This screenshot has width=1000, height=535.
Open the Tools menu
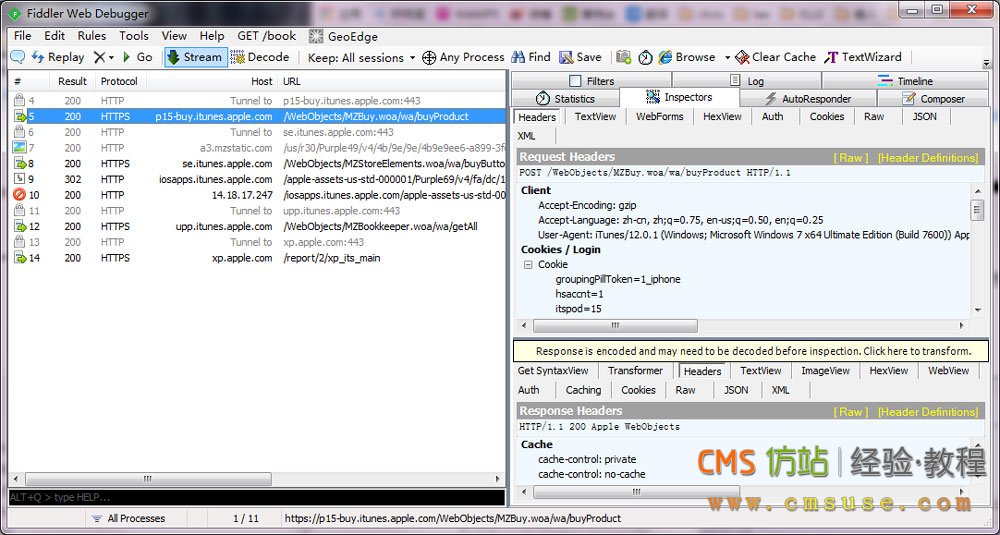pyautogui.click(x=134, y=36)
